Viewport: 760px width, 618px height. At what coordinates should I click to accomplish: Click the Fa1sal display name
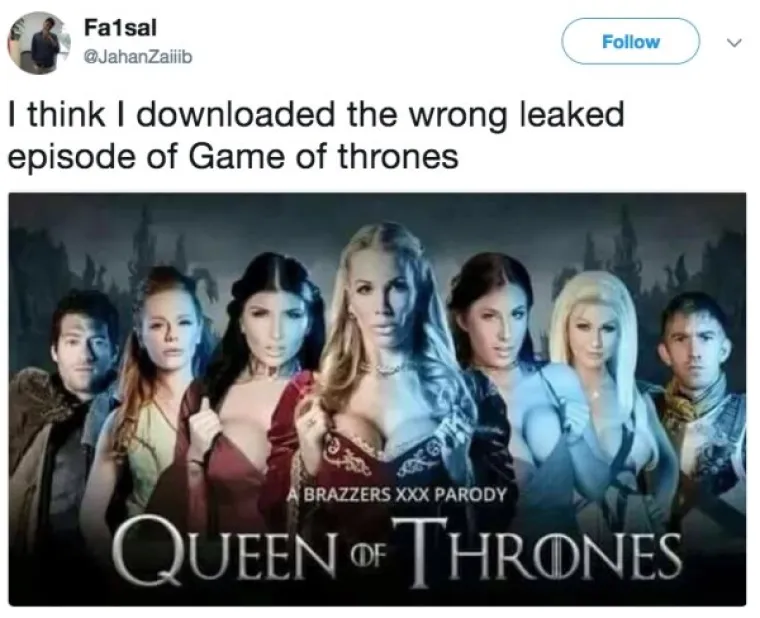click(x=120, y=28)
